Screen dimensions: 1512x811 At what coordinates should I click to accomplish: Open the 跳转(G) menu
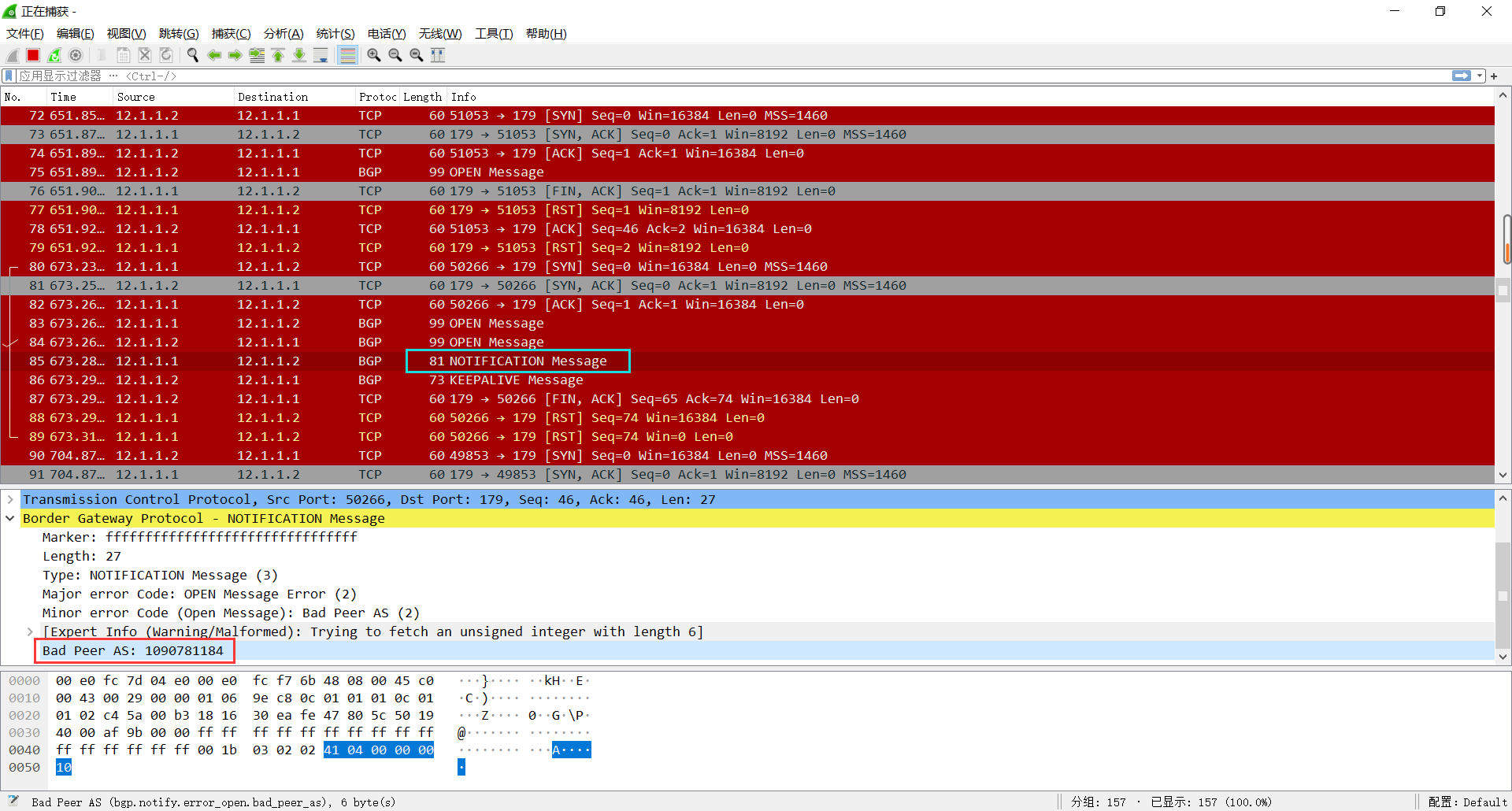click(x=179, y=34)
